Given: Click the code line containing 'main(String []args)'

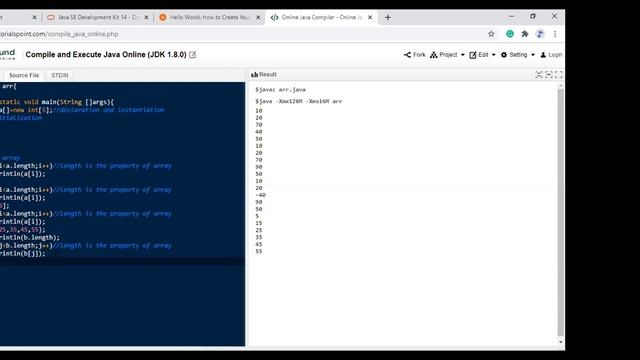Looking at the screenshot, I should pos(57,102).
